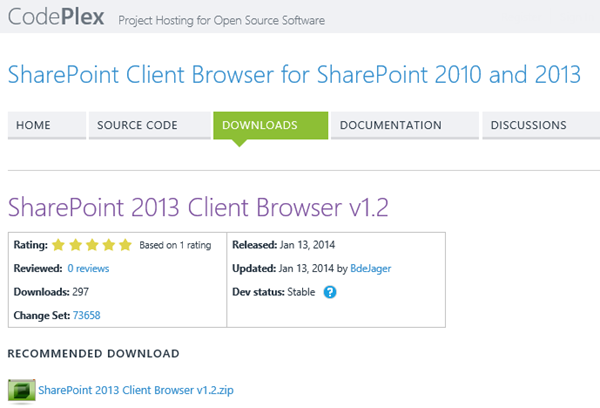Screen dimensions: 600x408
Task: Switch to the SOURCE CODE tab
Action: (137, 125)
